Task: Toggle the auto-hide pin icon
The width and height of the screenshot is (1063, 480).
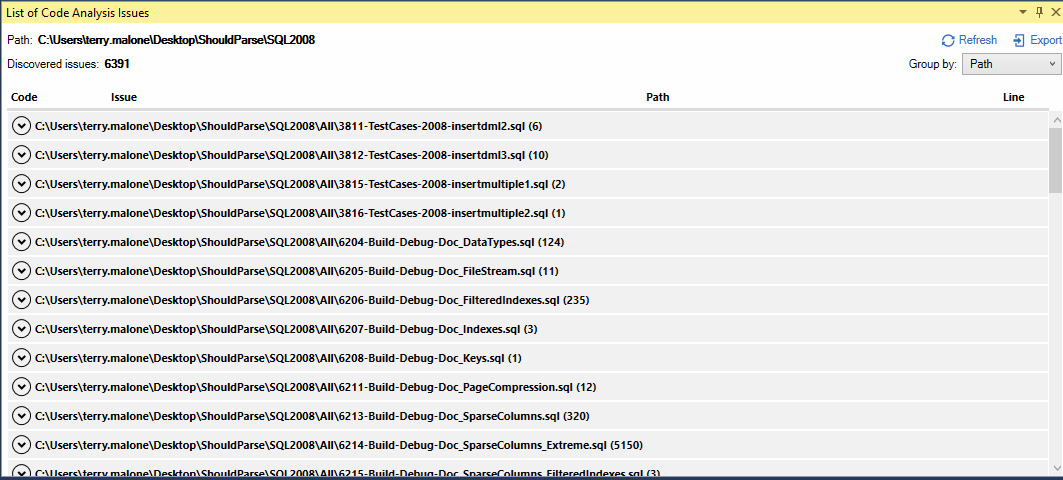Action: click(x=1039, y=12)
